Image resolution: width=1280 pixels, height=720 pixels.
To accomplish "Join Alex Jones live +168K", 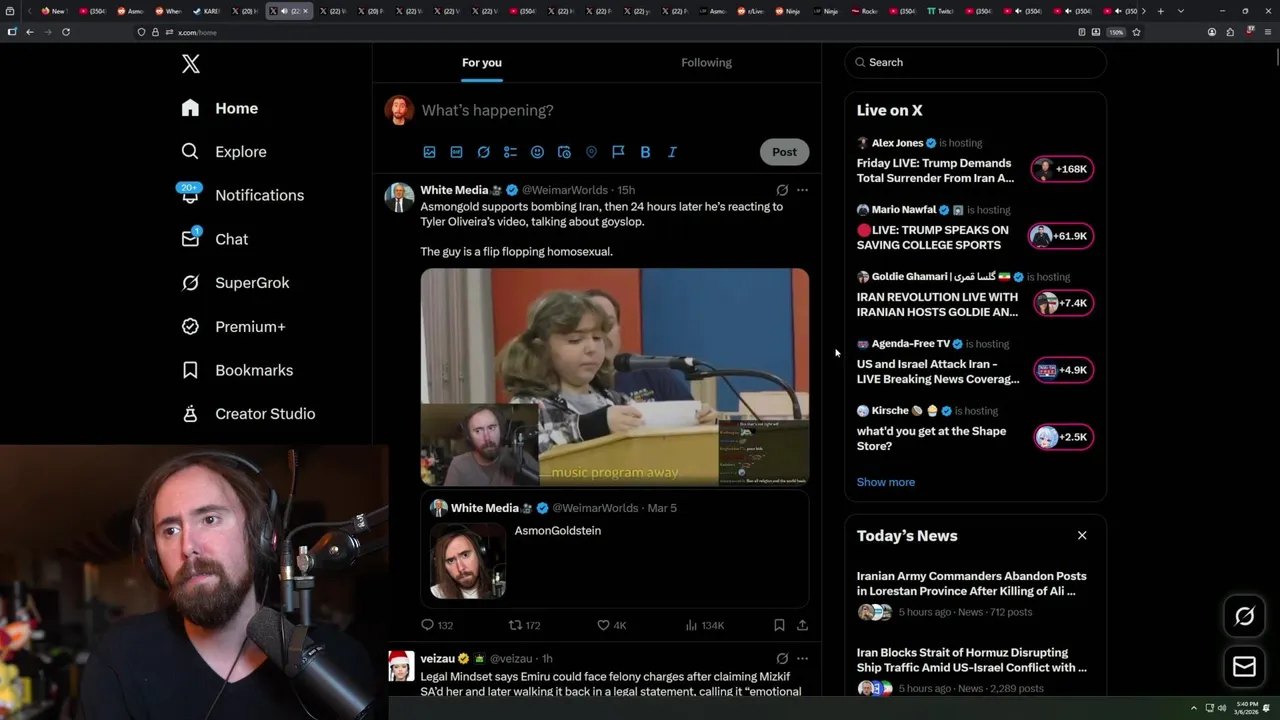I will click(x=1062, y=169).
